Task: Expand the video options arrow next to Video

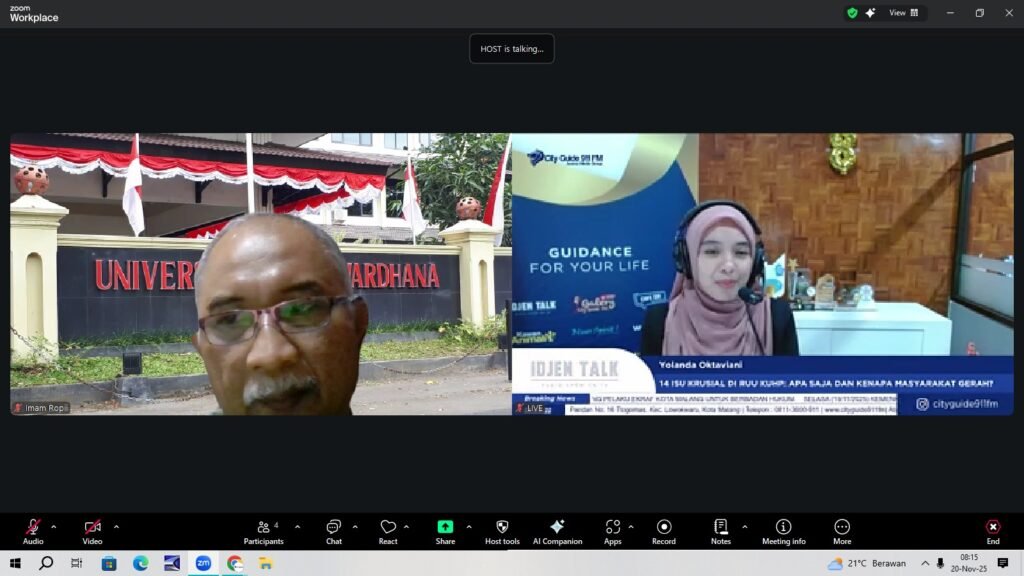Action: coord(116,527)
